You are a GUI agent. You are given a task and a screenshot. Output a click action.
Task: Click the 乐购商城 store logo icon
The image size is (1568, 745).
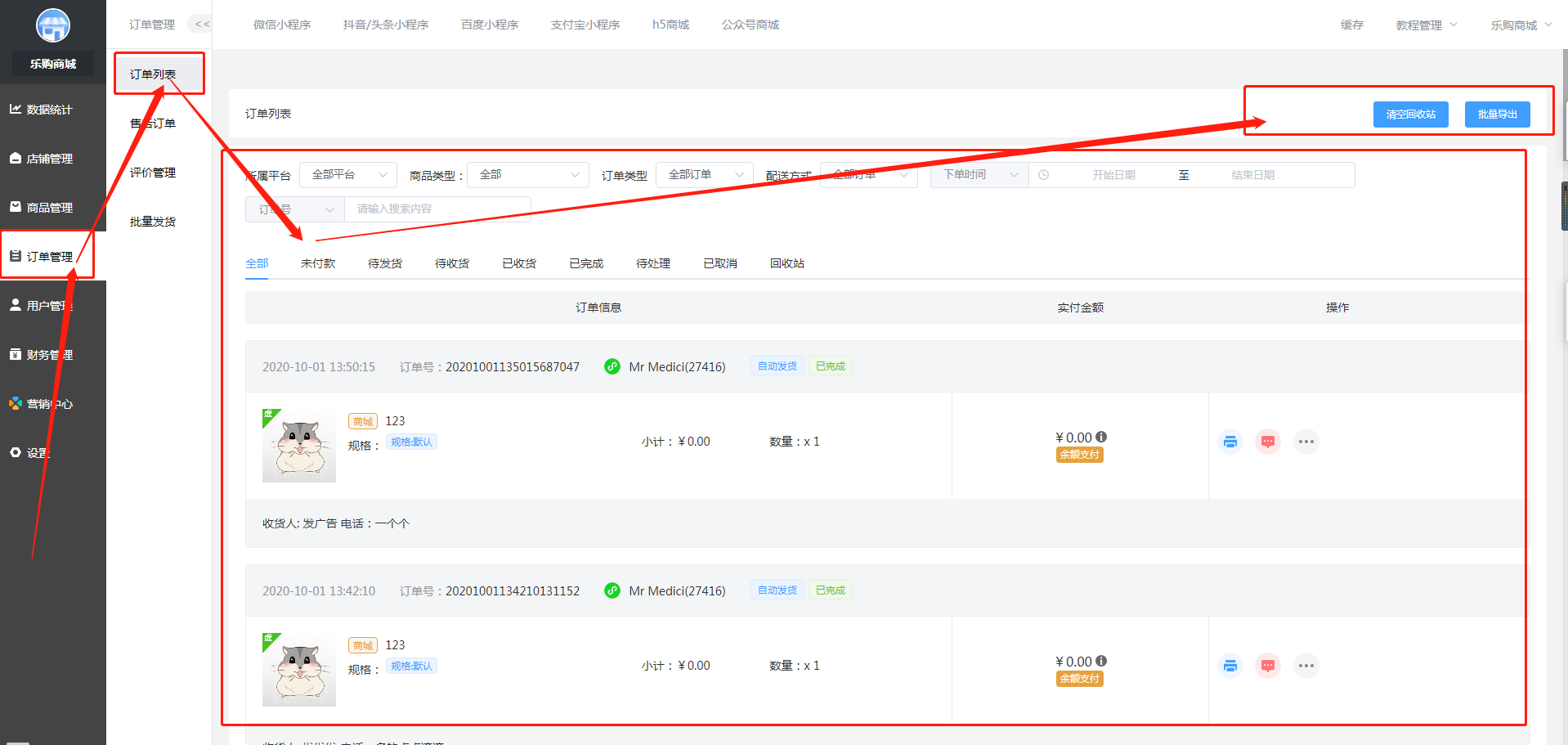pyautogui.click(x=53, y=25)
